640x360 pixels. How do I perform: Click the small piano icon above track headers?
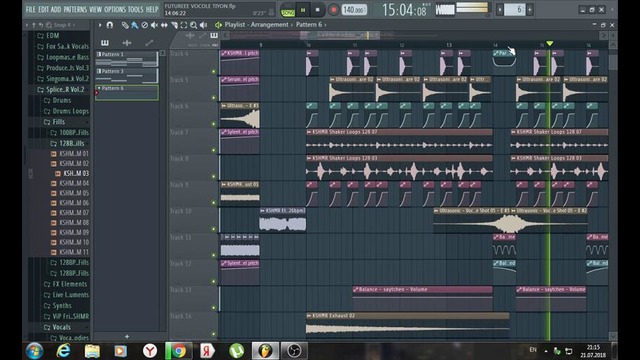pos(214,36)
